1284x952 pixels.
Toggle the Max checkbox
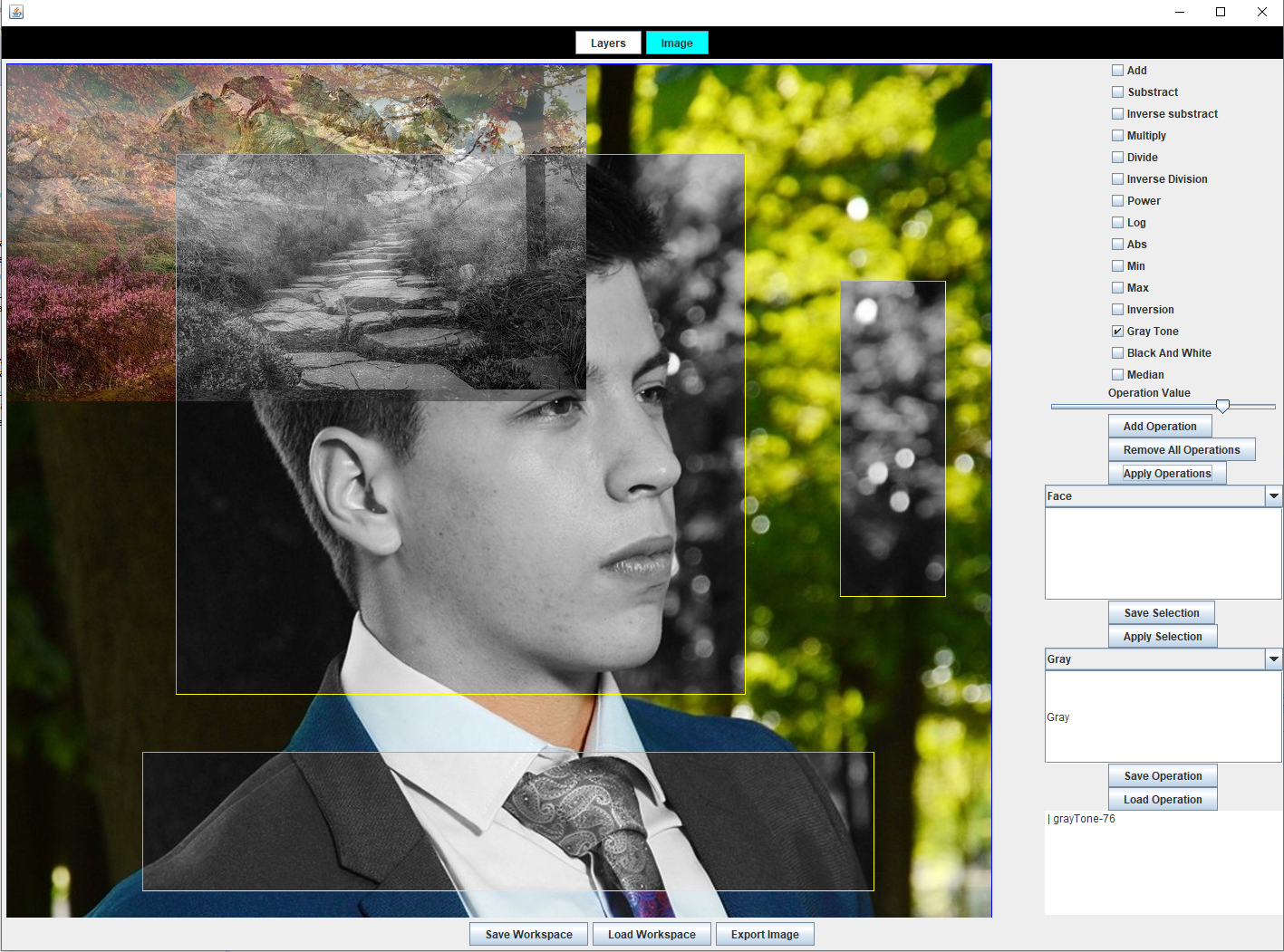pyautogui.click(x=1118, y=288)
